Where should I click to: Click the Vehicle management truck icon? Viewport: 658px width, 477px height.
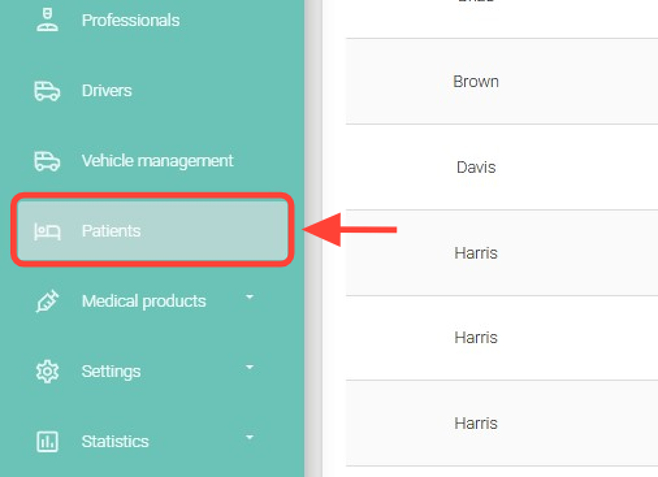pos(47,161)
